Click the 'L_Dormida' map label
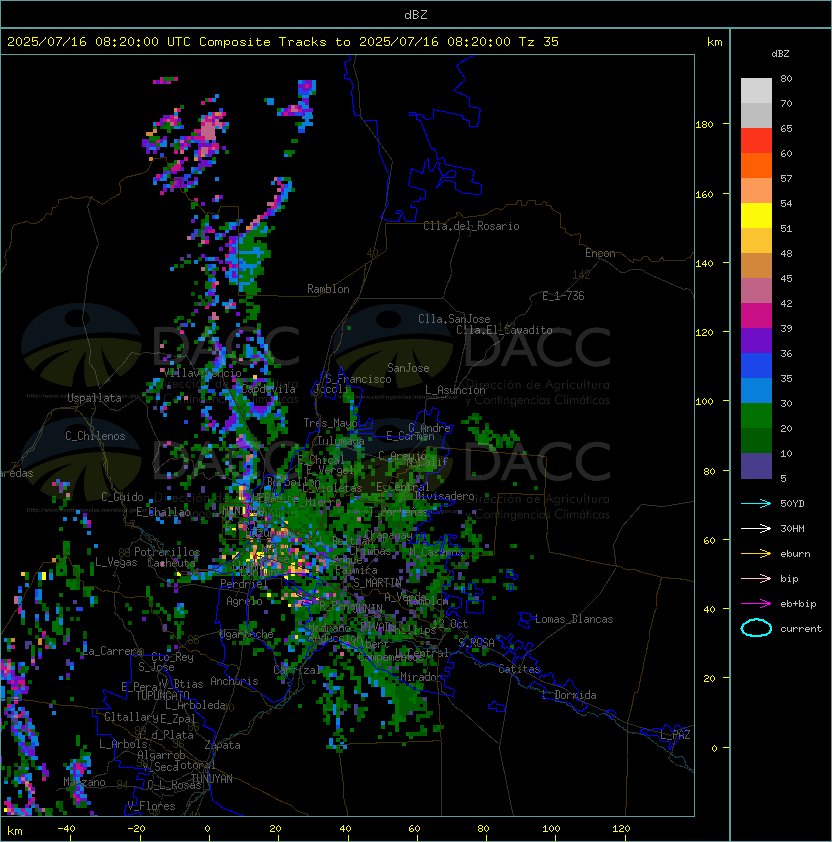The image size is (832, 842). point(569,695)
